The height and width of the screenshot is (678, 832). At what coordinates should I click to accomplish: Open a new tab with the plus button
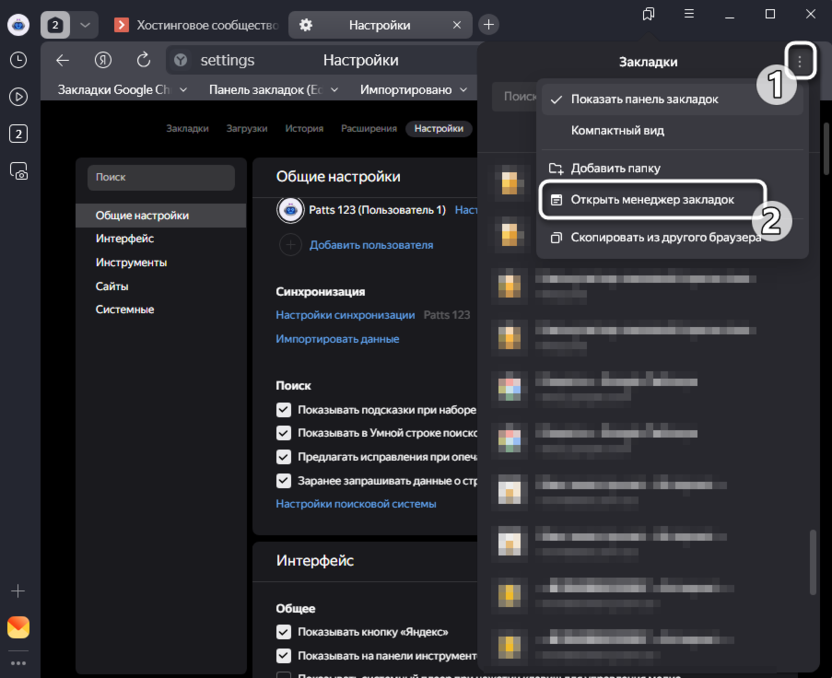pyautogui.click(x=488, y=24)
